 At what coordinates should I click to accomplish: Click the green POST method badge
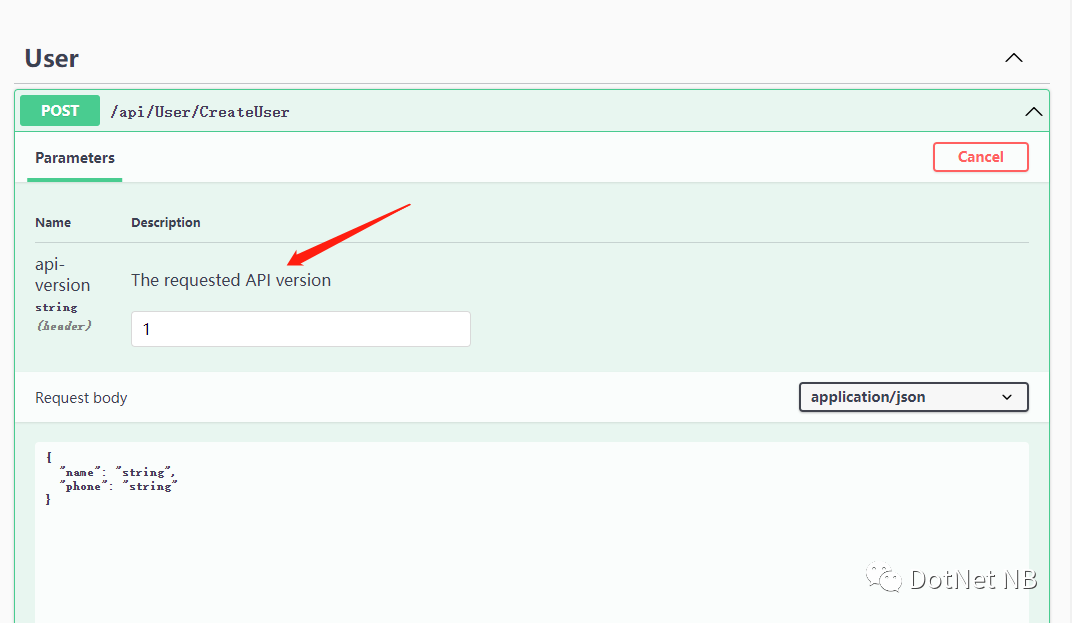tap(60, 111)
